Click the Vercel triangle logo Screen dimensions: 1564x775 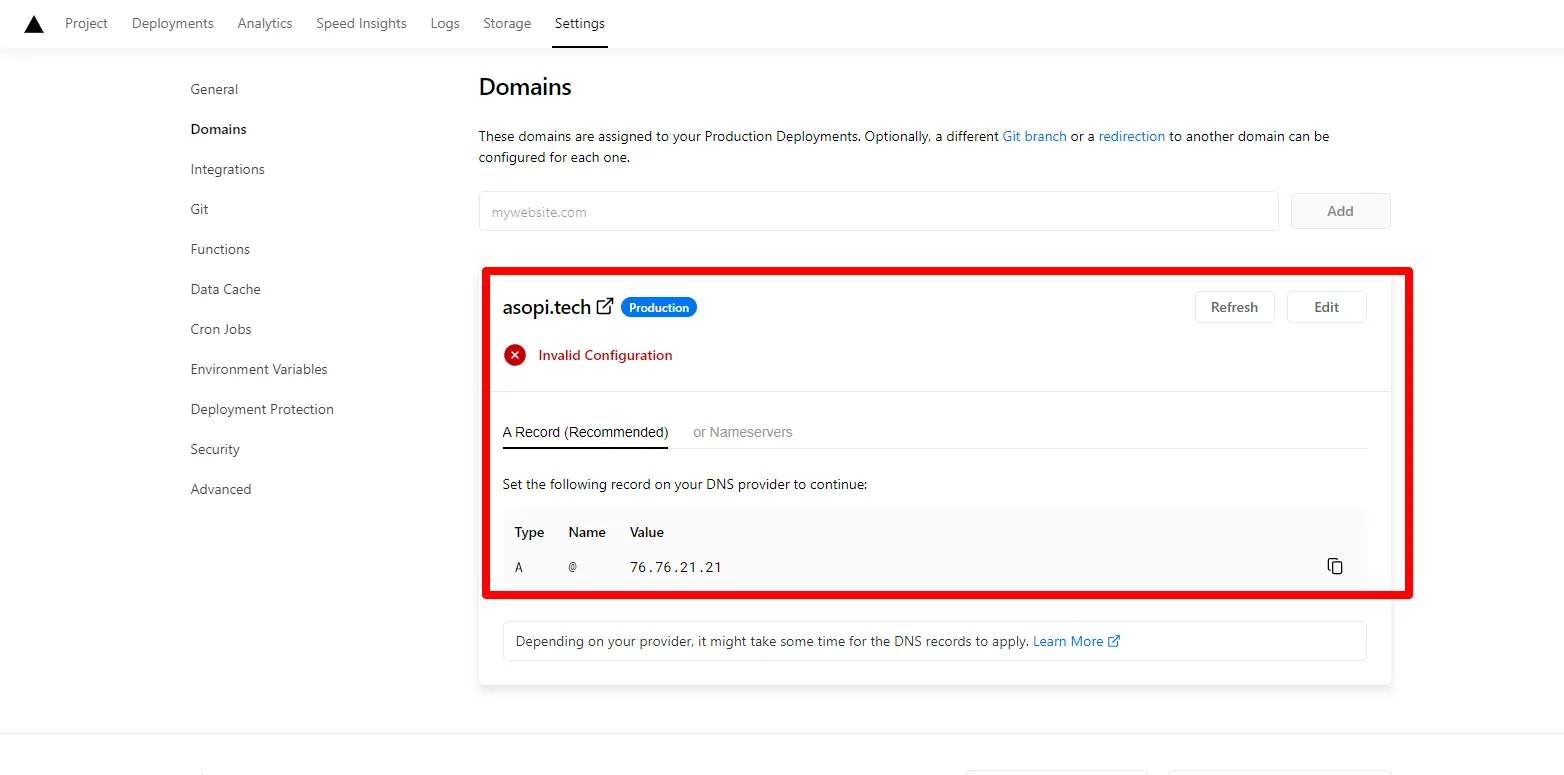(34, 24)
